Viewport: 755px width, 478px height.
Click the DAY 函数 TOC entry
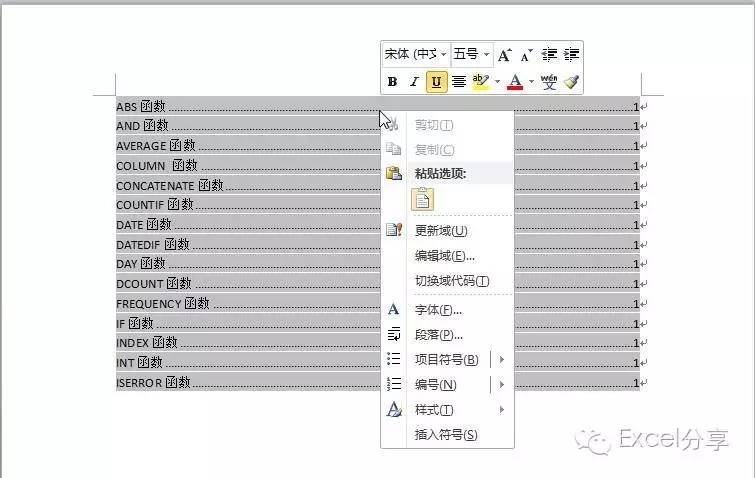(x=141, y=264)
